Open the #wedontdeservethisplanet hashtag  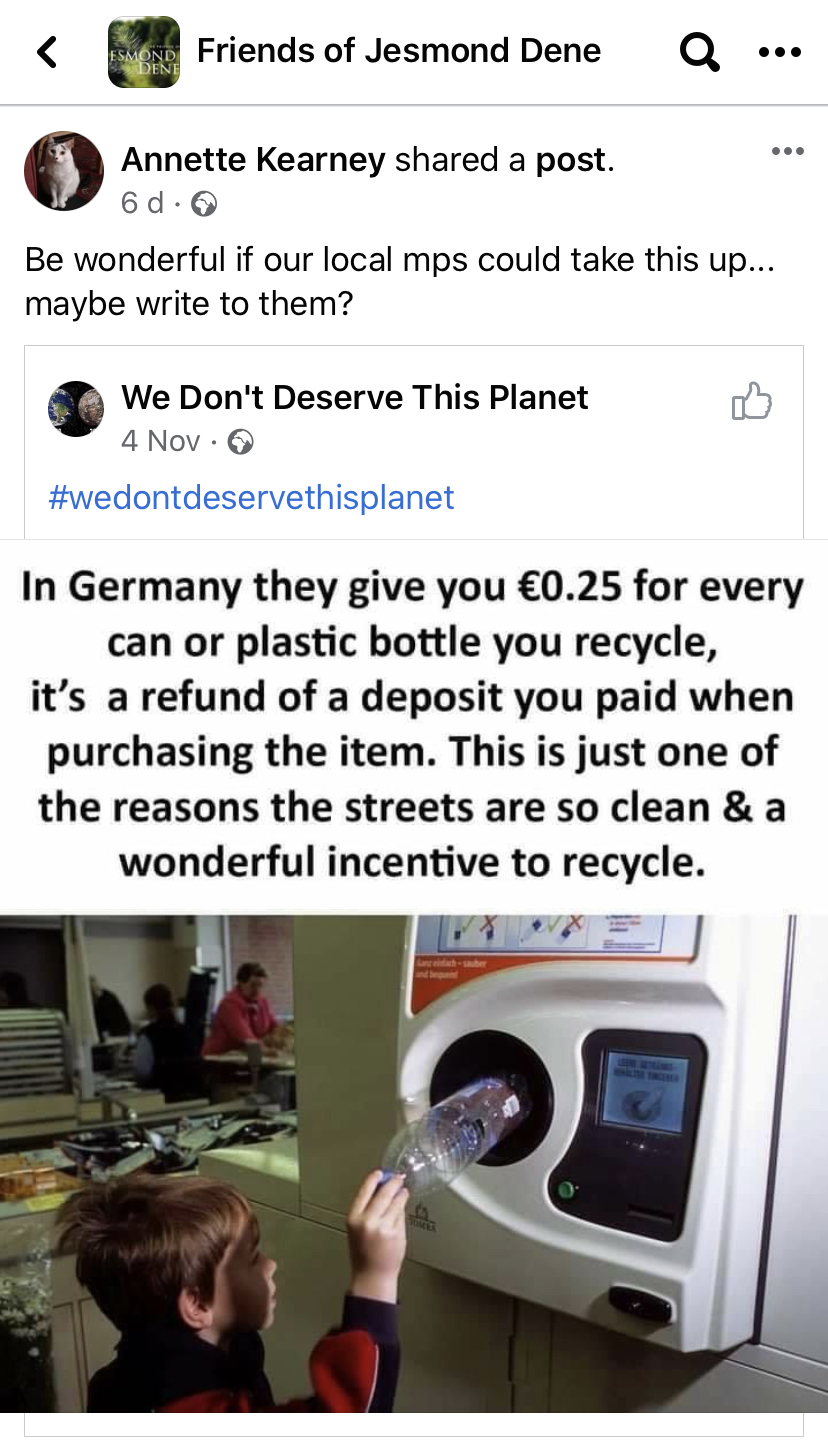252,497
